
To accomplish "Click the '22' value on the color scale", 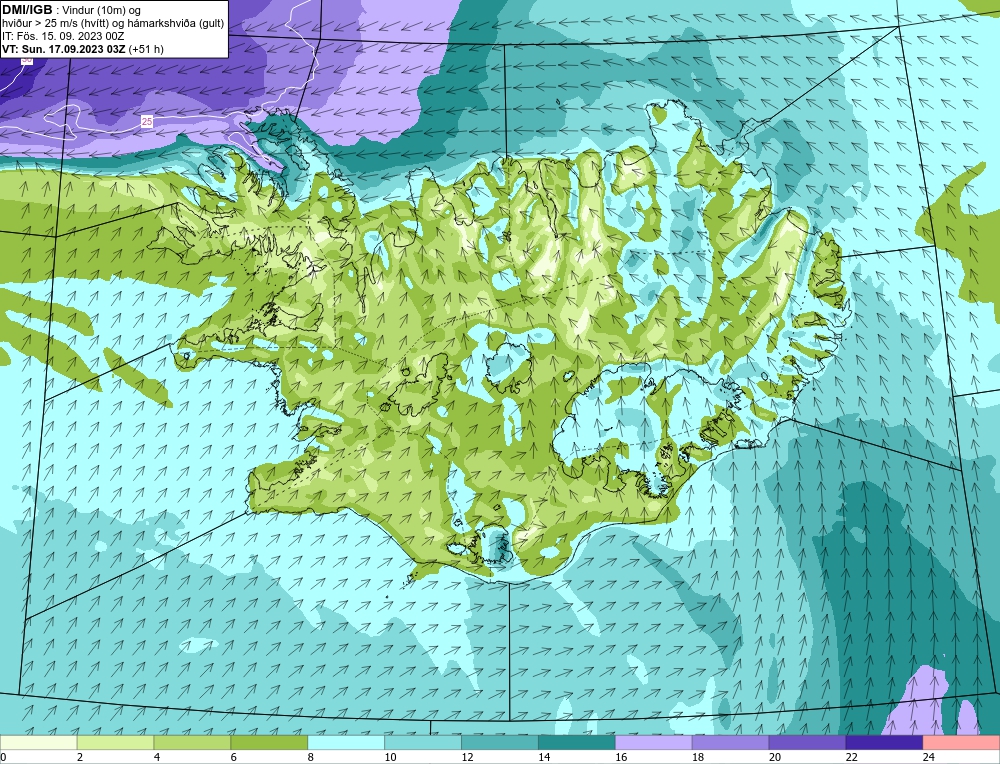I will [x=851, y=757].
